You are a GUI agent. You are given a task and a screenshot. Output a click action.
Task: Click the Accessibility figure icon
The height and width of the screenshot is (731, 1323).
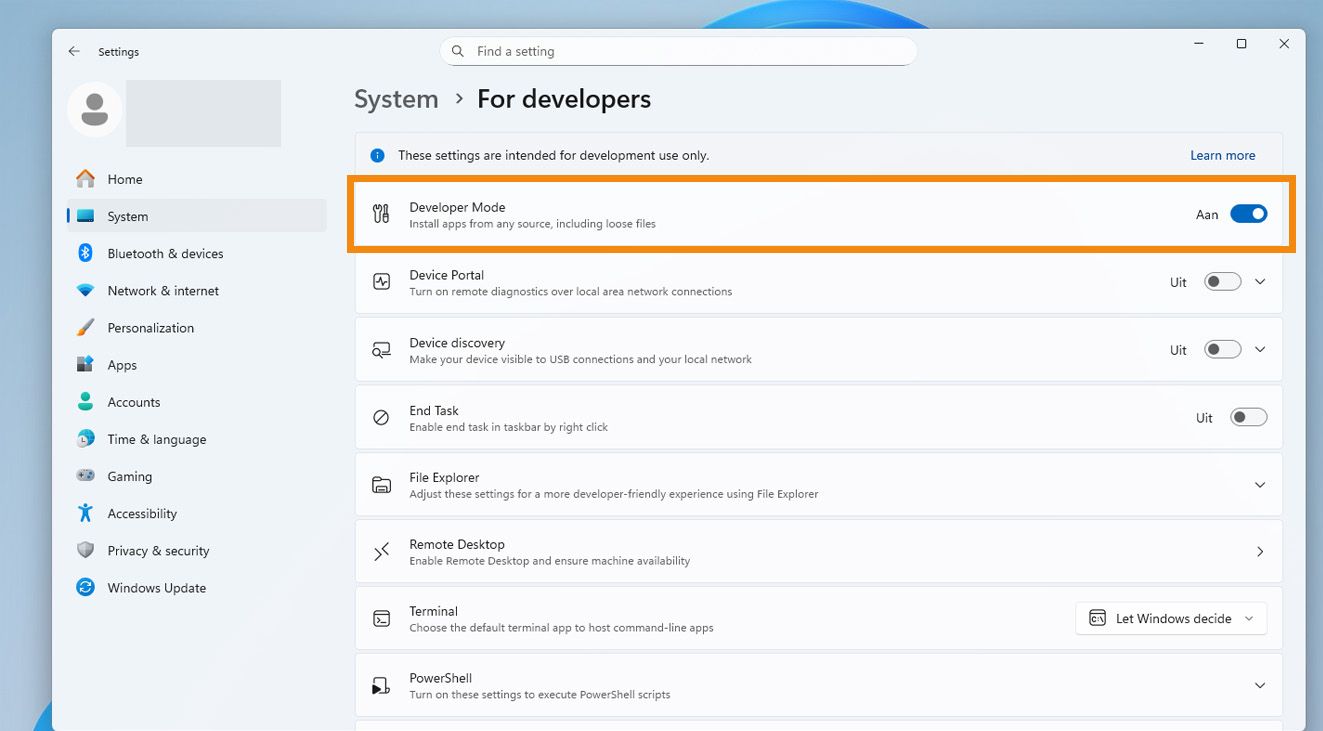[86, 513]
